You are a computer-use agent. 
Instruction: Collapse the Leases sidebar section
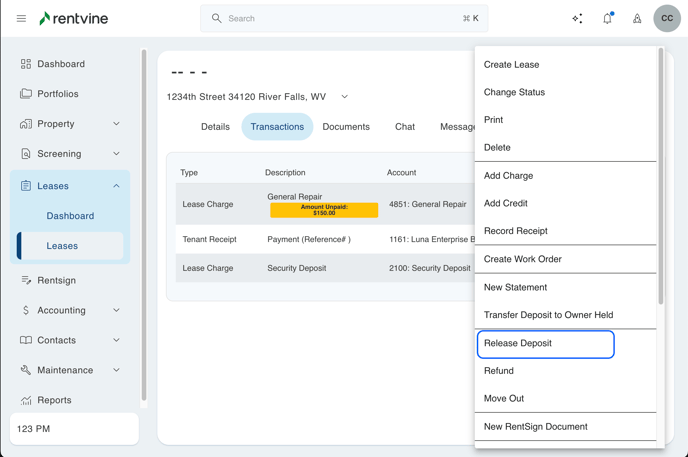click(116, 186)
